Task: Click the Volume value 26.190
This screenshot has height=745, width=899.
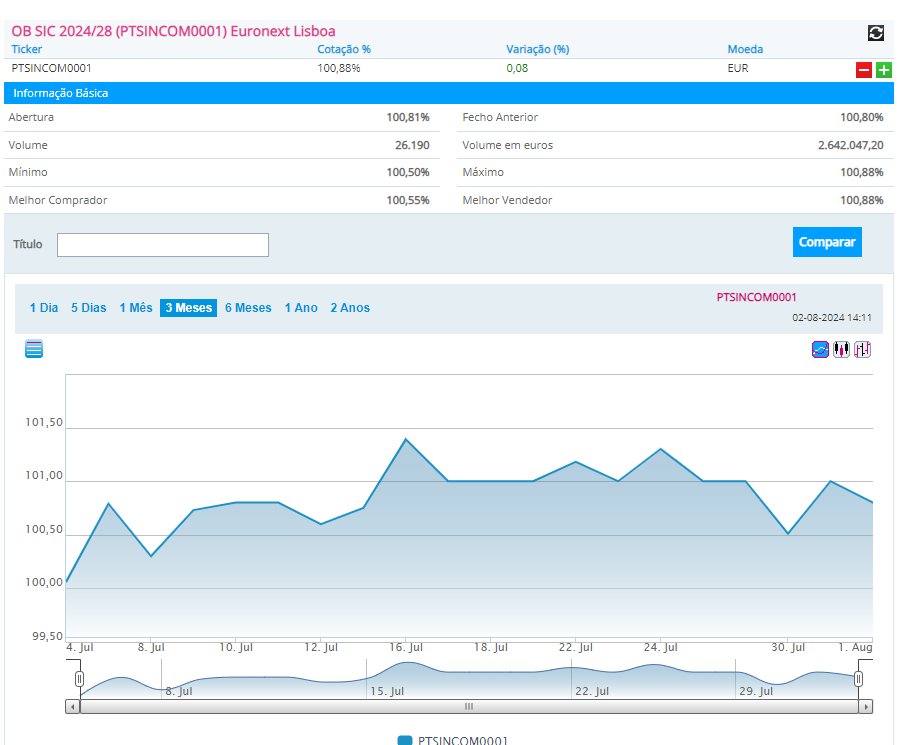Action: tap(412, 145)
